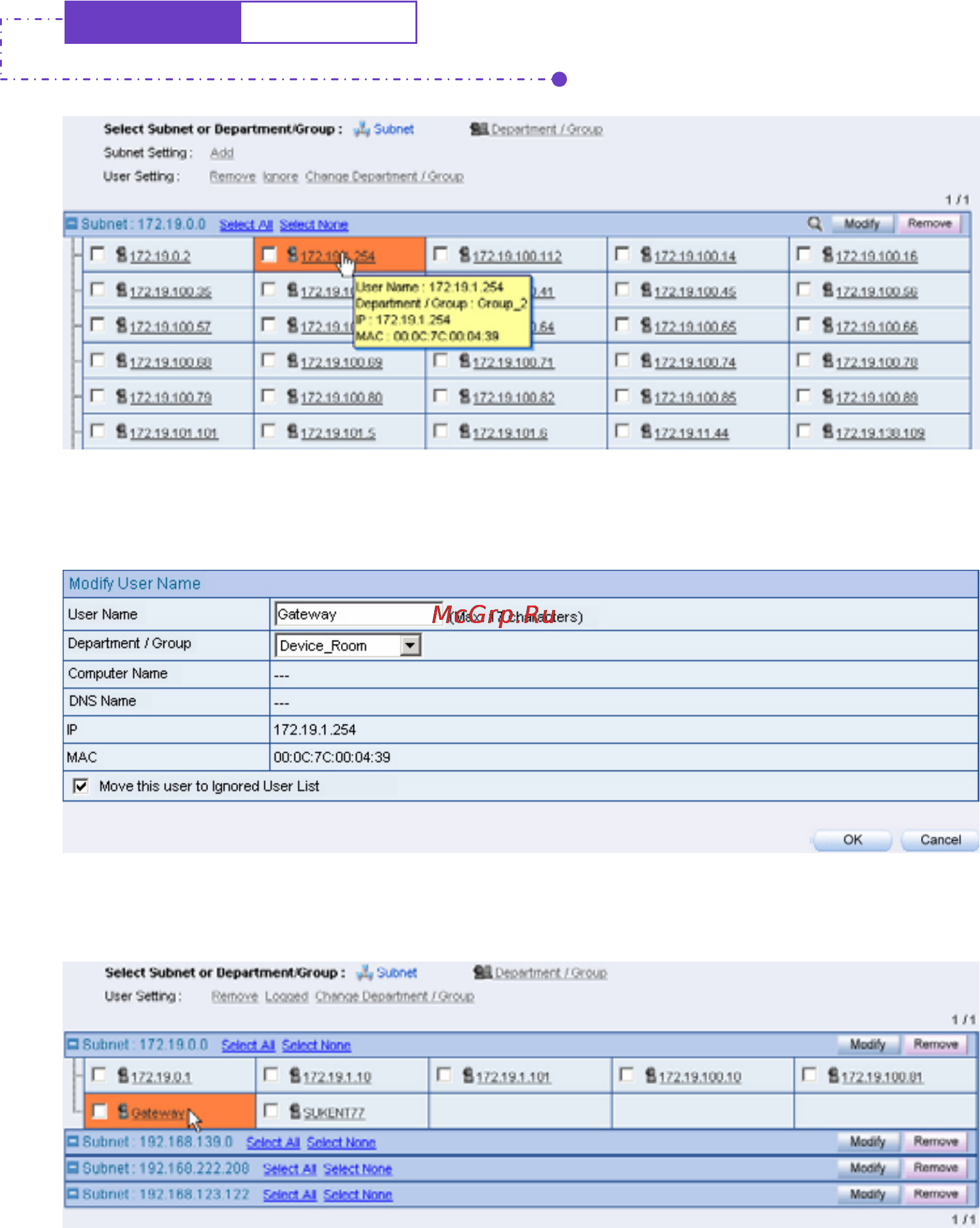
Task: Click user icon beside 172.19.0.2
Action: pos(122,255)
